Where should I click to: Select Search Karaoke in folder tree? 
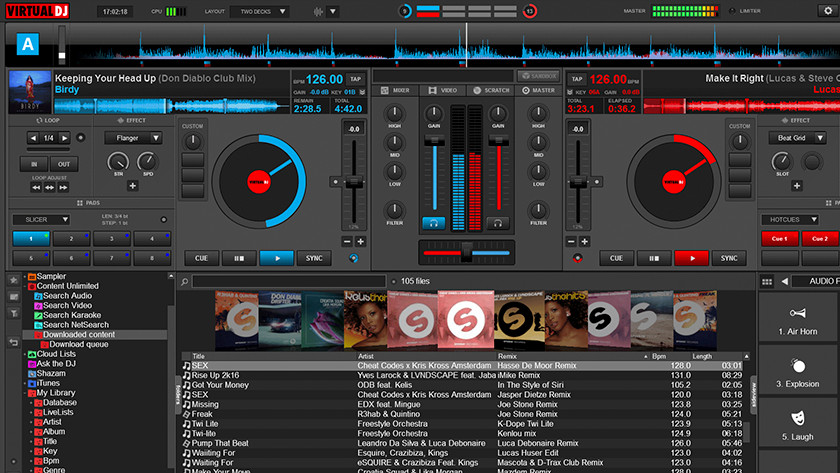[x=68, y=315]
